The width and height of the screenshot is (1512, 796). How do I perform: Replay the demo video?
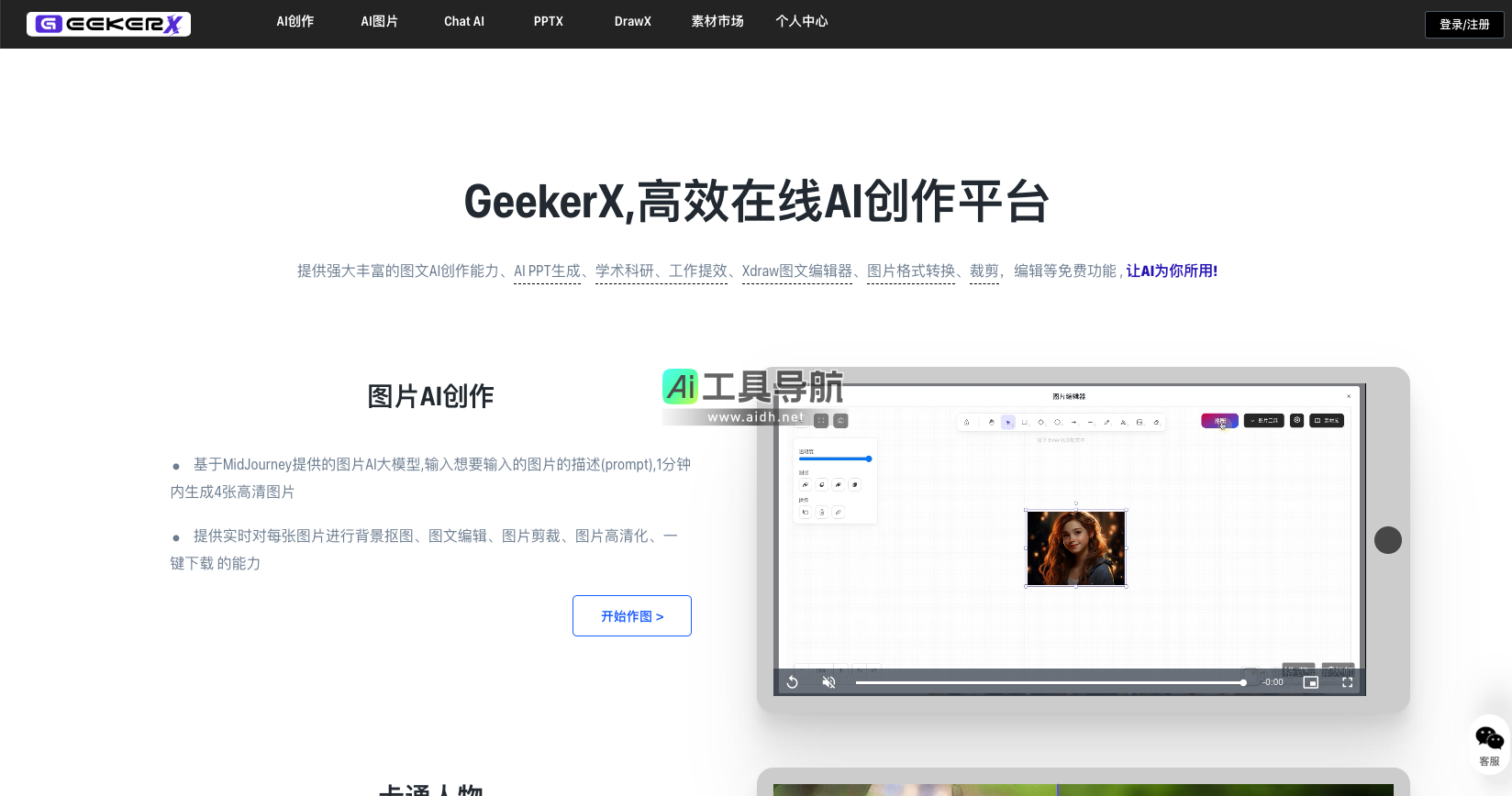coord(793,682)
